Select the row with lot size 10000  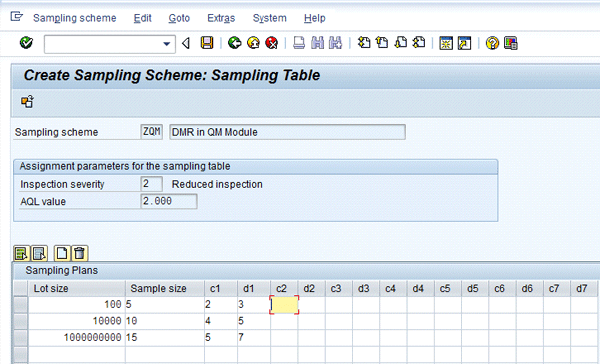tap(20, 321)
